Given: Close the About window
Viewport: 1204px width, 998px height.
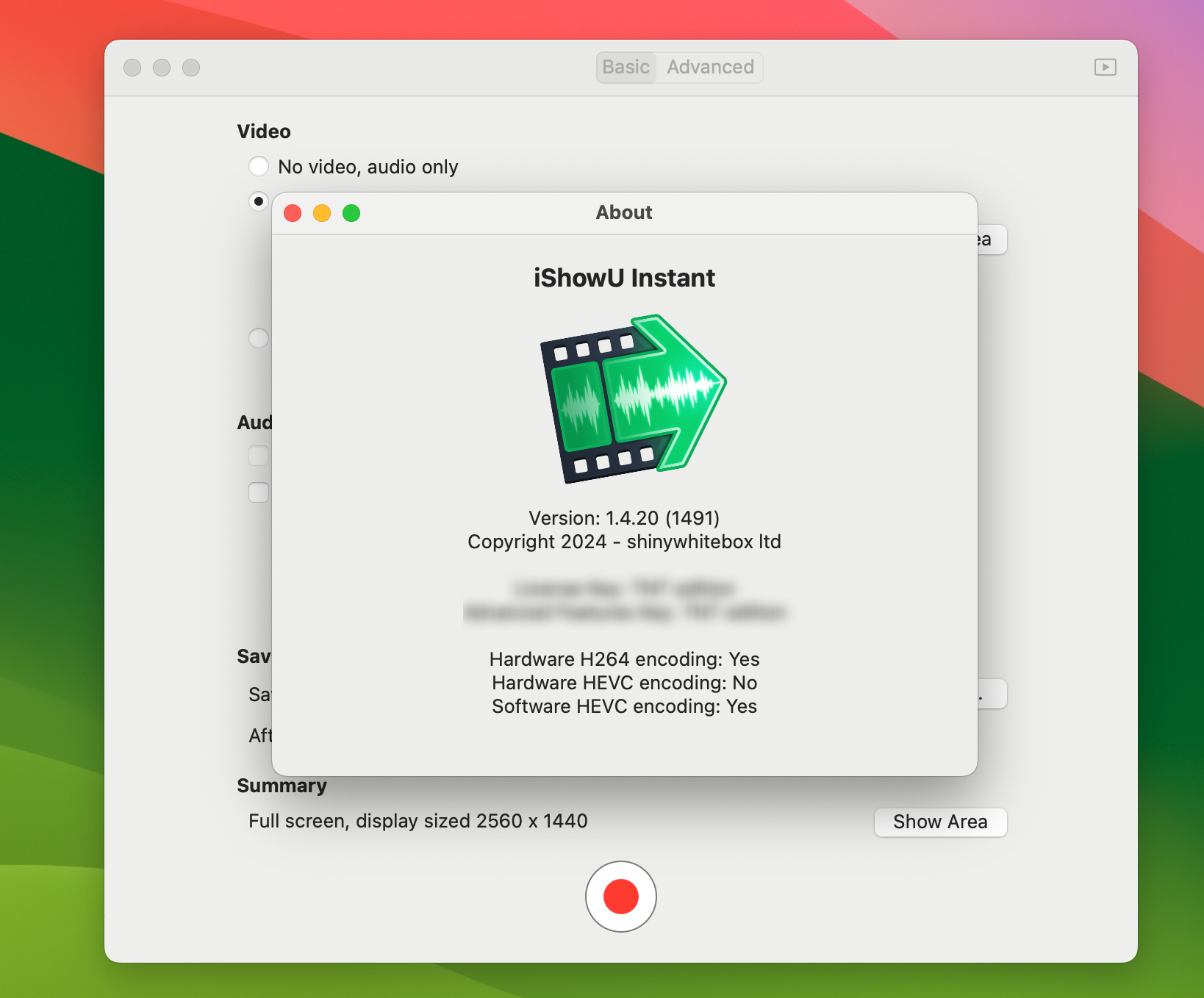Looking at the screenshot, I should pyautogui.click(x=292, y=213).
